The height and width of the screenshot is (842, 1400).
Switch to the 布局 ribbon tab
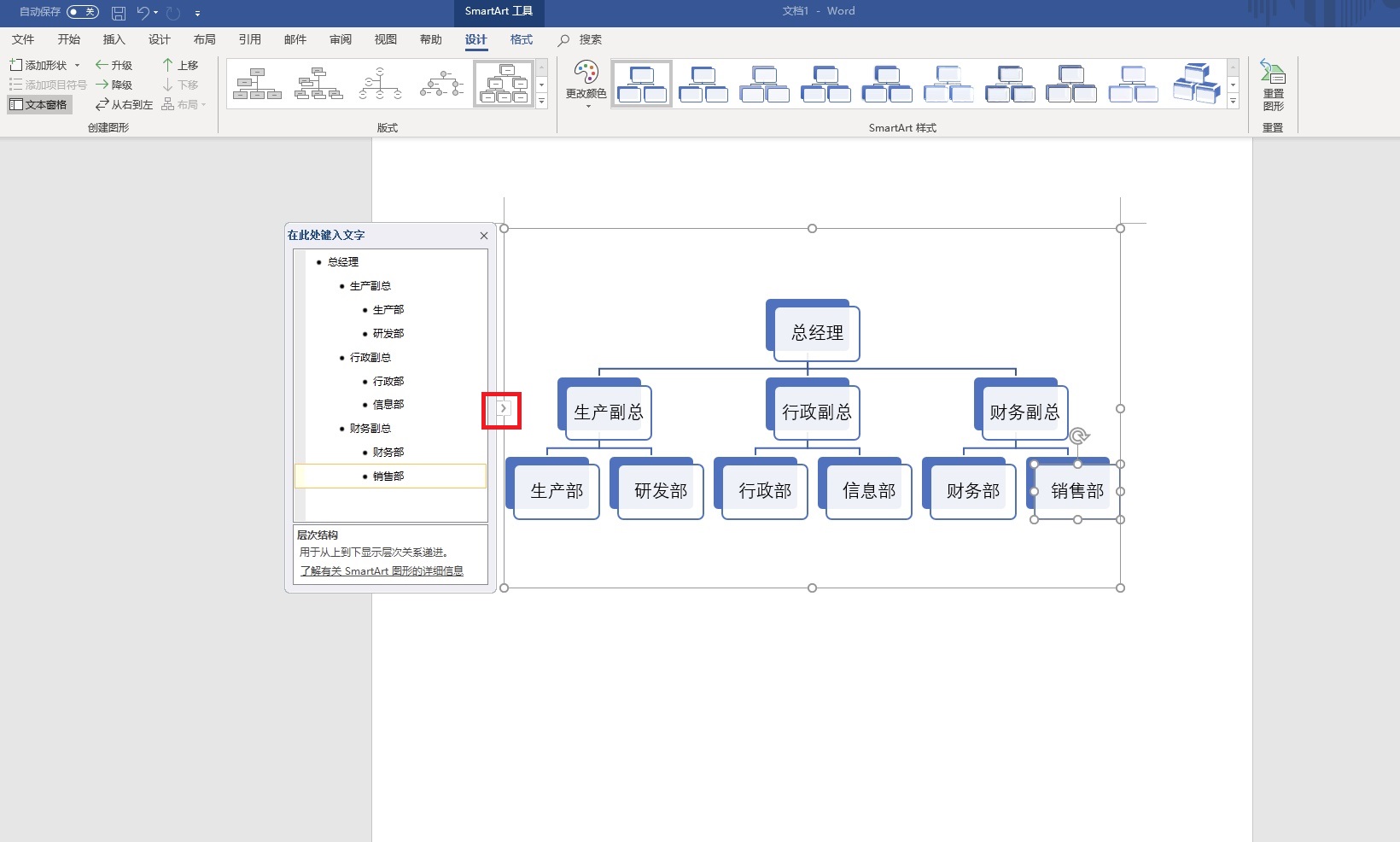point(204,39)
